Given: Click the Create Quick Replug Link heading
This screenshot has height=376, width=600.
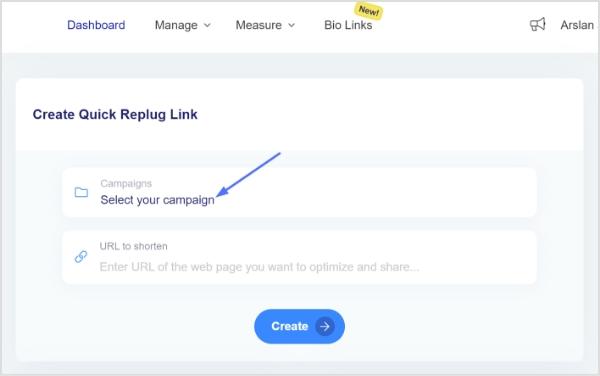Looking at the screenshot, I should pyautogui.click(x=115, y=114).
